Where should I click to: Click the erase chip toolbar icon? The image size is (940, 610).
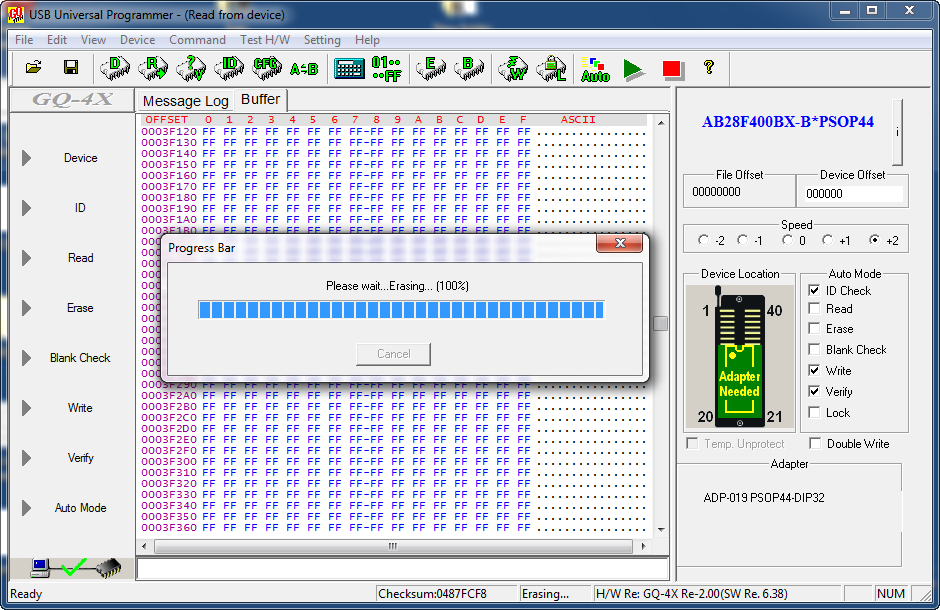431,67
